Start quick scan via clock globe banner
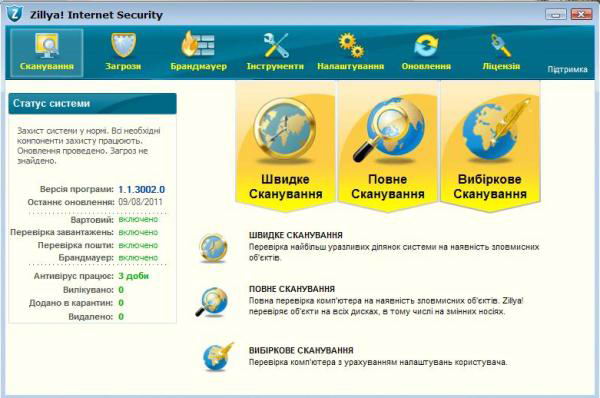600x398 pixels. coord(285,130)
